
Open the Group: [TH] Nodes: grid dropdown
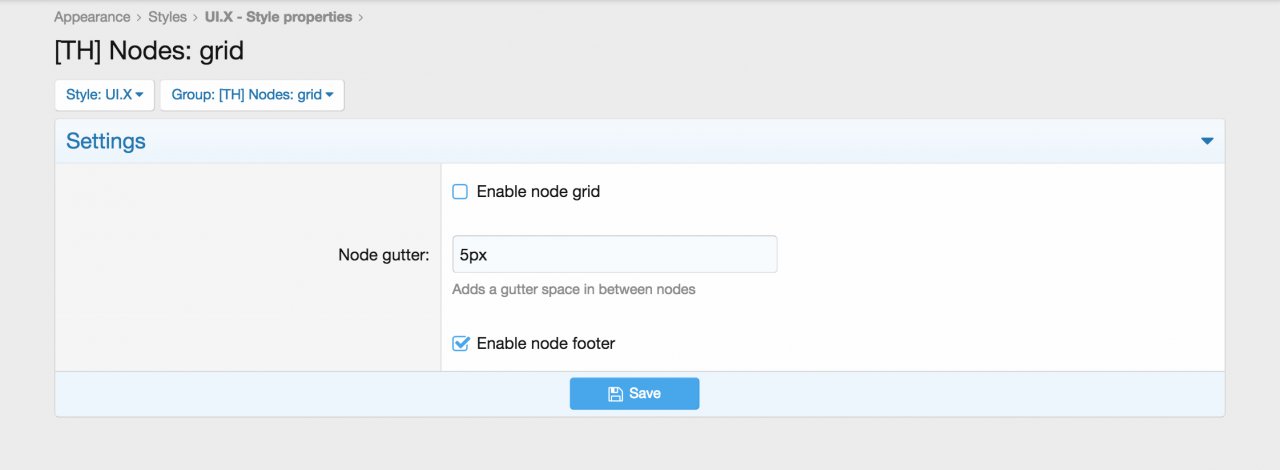click(251, 96)
